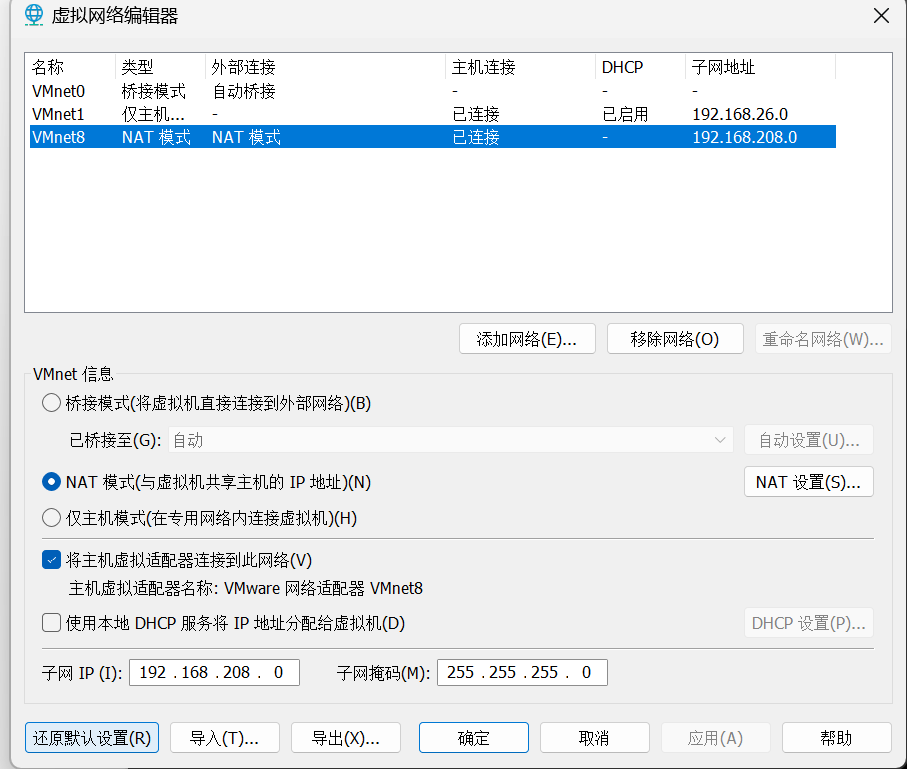Click 导入(T)... button

(x=224, y=737)
